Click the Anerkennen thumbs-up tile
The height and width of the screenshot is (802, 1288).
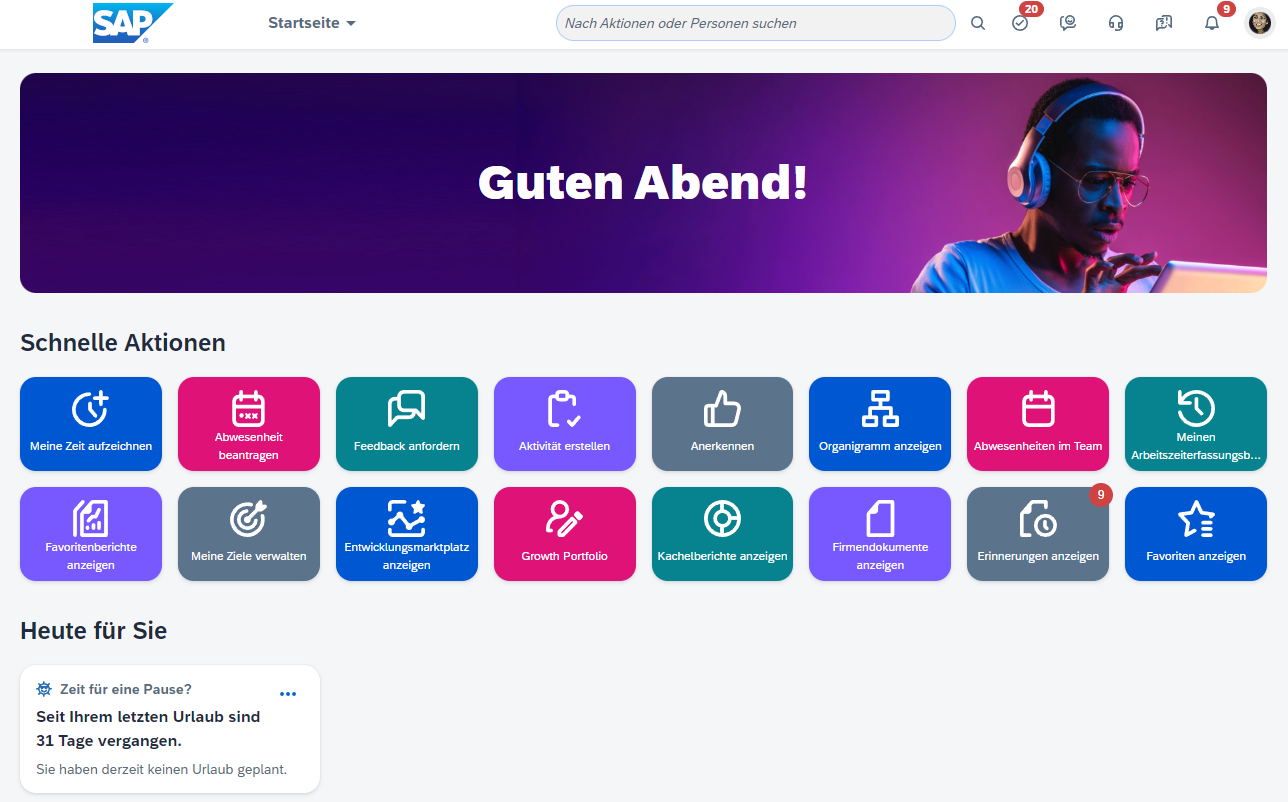coord(722,424)
